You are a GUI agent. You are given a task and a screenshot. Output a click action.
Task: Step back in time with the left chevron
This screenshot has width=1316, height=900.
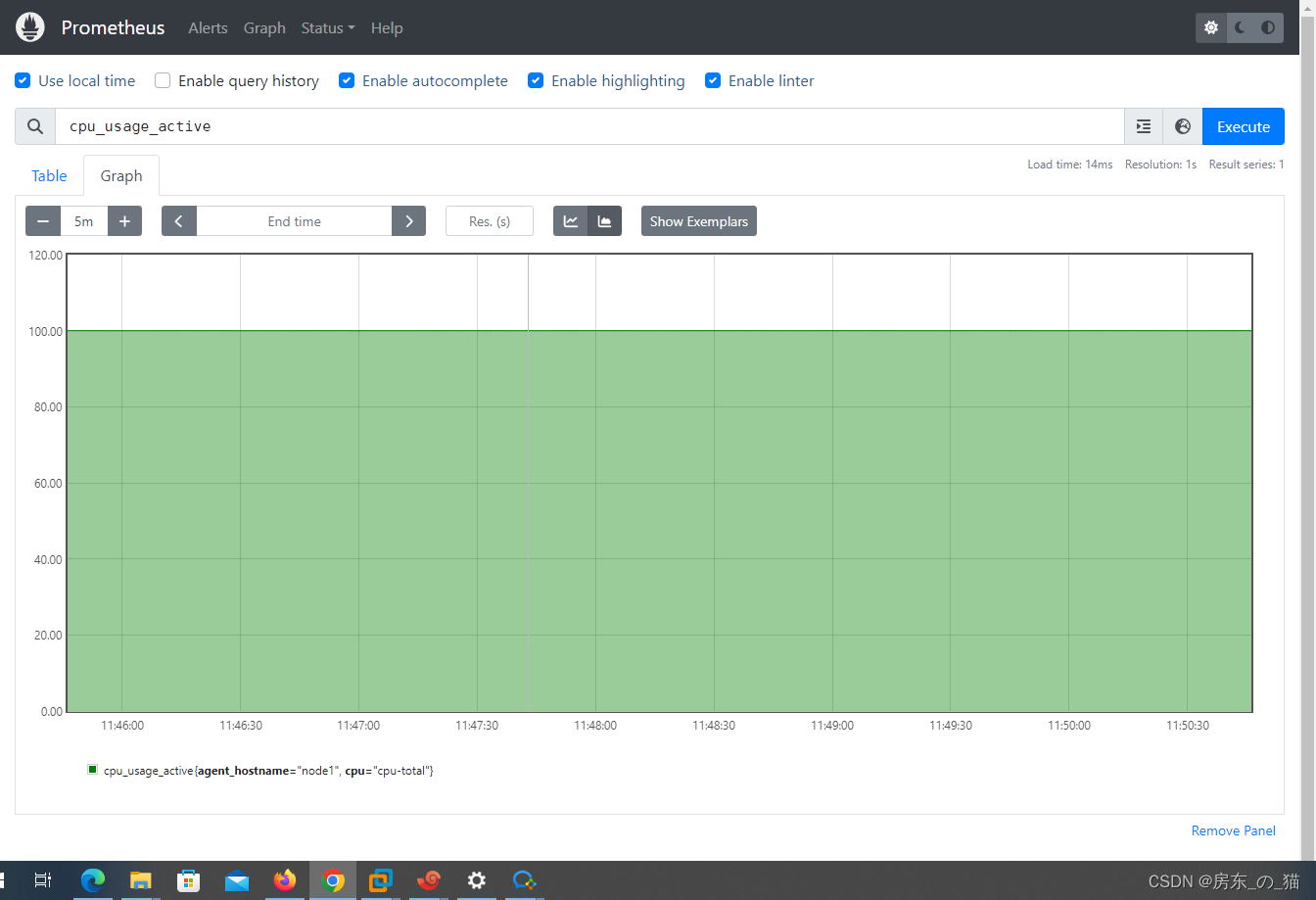(x=178, y=220)
